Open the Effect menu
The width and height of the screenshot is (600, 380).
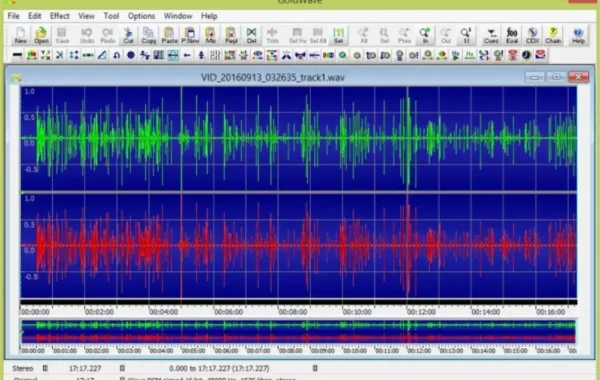[60, 16]
